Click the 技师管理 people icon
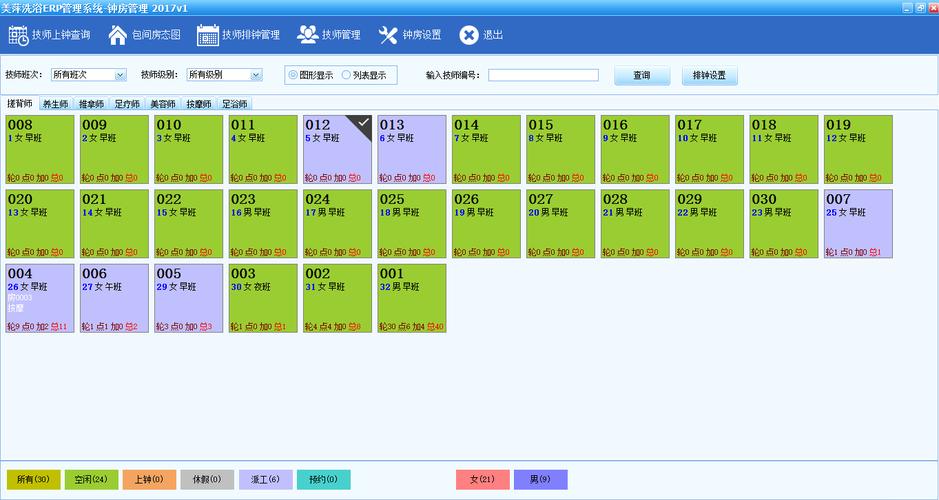939x500 pixels. [x=307, y=36]
